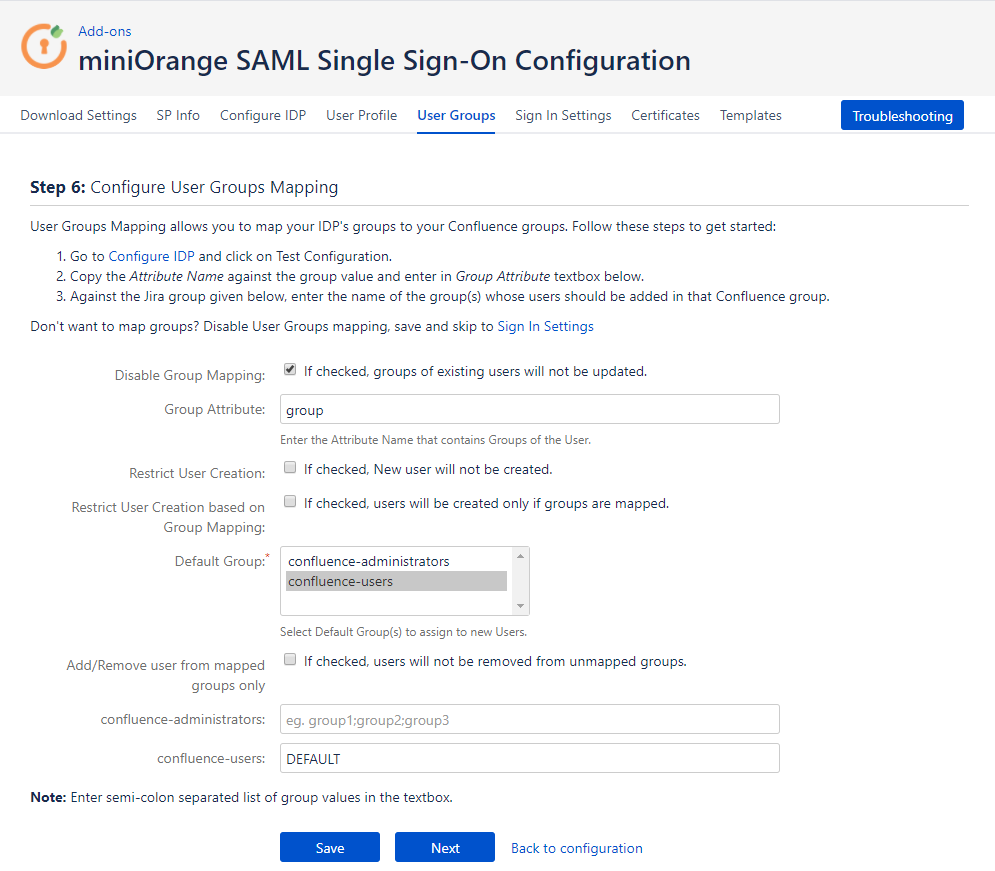Focus the confluence-administrators mapping field
This screenshot has height=871, width=995.
[x=530, y=720]
